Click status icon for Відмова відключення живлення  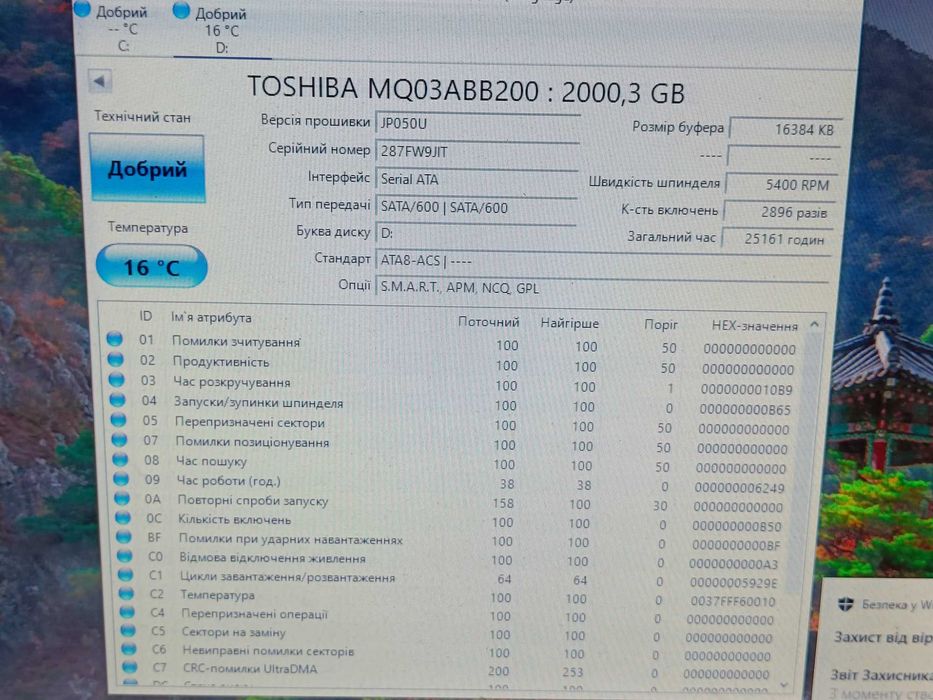pos(124,555)
